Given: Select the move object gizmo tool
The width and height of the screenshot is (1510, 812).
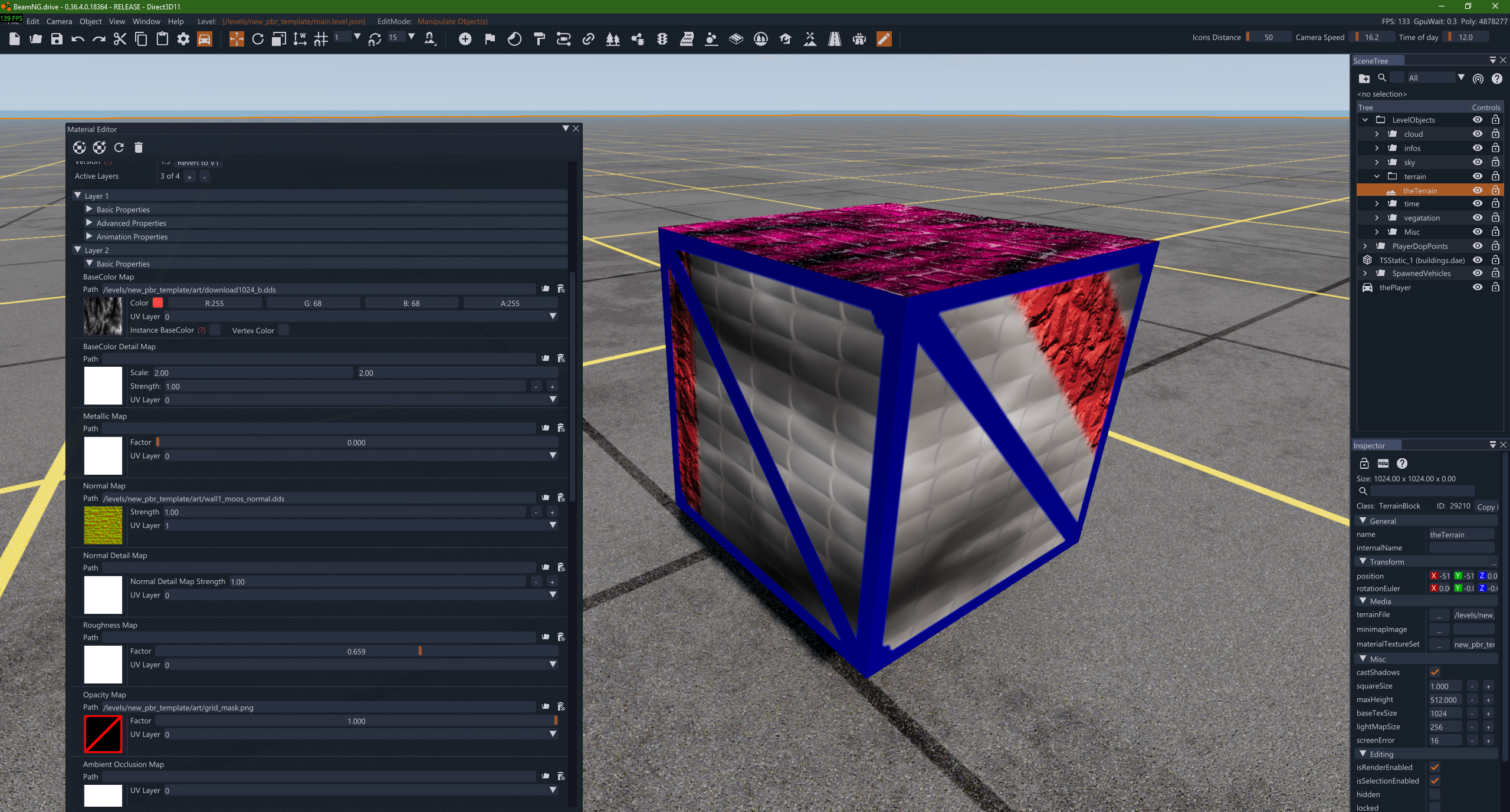Looking at the screenshot, I should (236, 40).
